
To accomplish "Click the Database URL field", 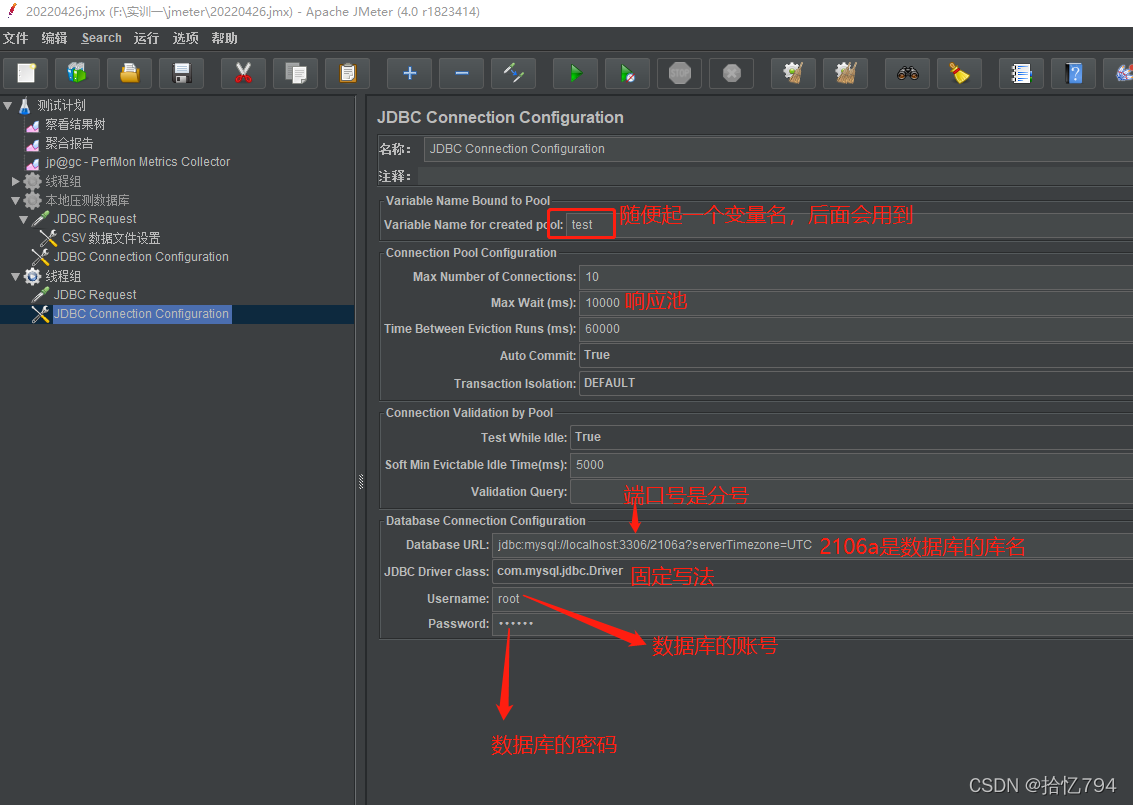I will (812, 545).
